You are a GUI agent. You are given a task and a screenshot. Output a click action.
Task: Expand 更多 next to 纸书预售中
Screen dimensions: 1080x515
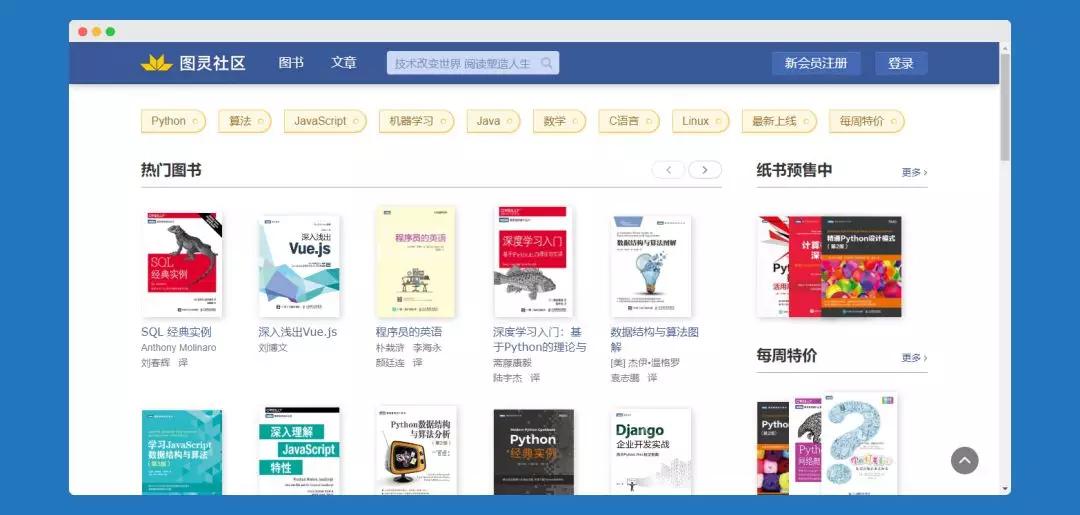click(x=914, y=172)
